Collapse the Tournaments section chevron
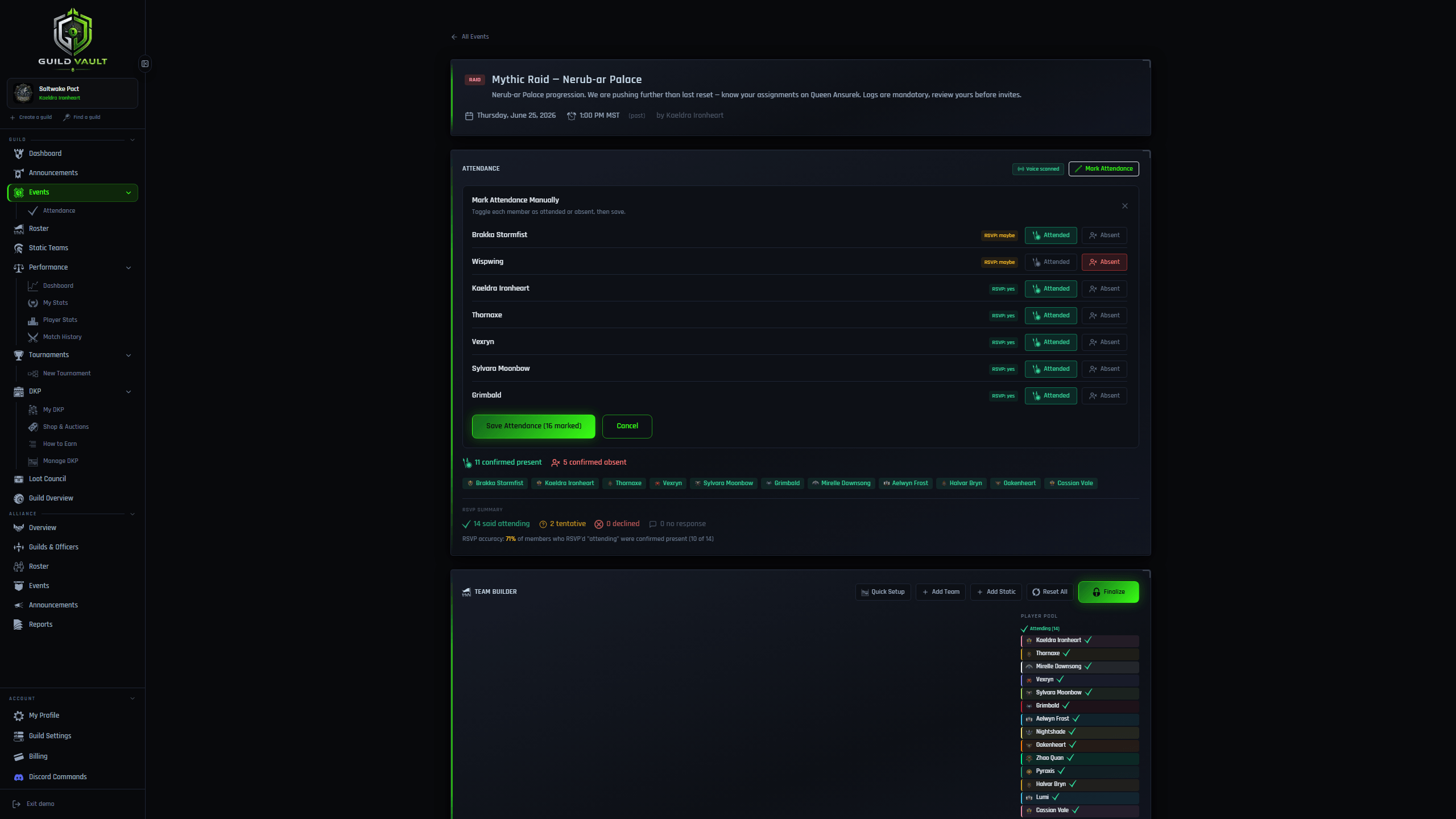Screen dimensions: 1456x819 coord(129,355)
